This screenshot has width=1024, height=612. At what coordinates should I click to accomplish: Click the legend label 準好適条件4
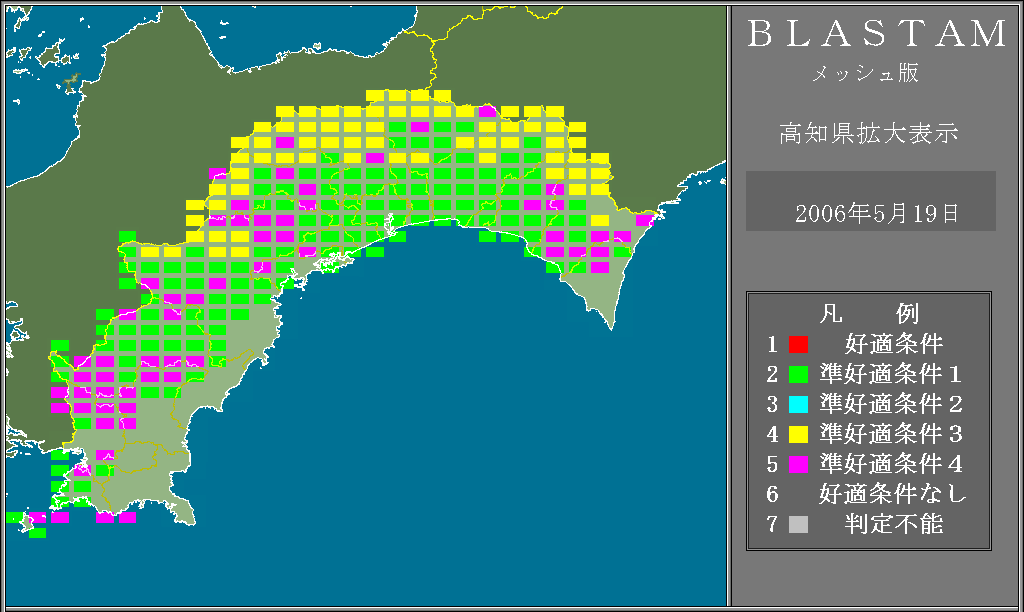[x=891, y=464]
